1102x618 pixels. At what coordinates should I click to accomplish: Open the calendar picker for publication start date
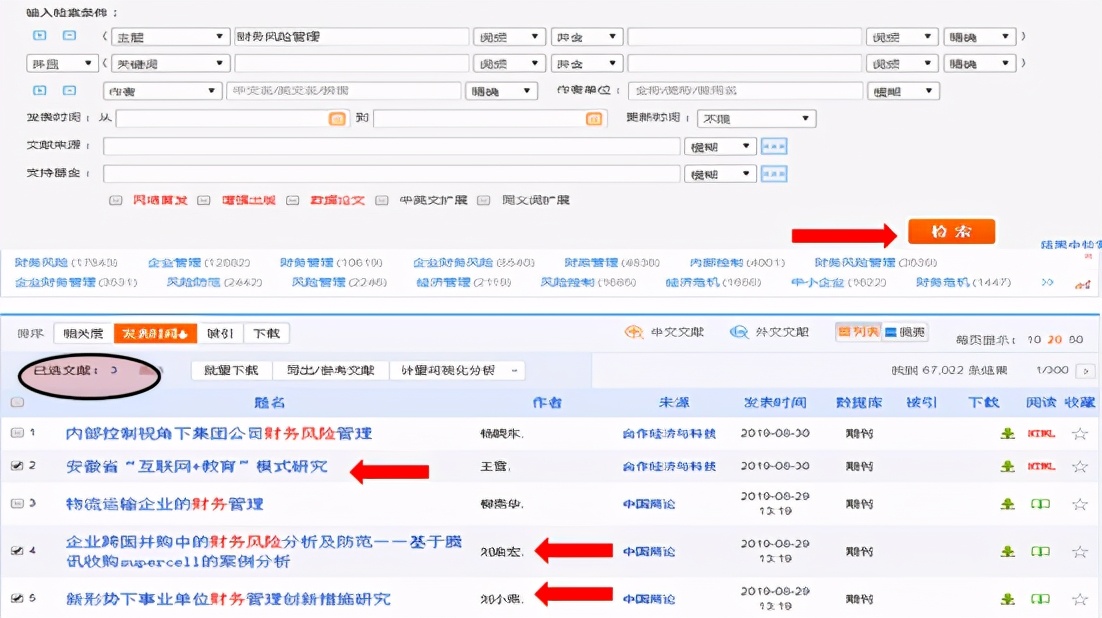[x=337, y=119]
